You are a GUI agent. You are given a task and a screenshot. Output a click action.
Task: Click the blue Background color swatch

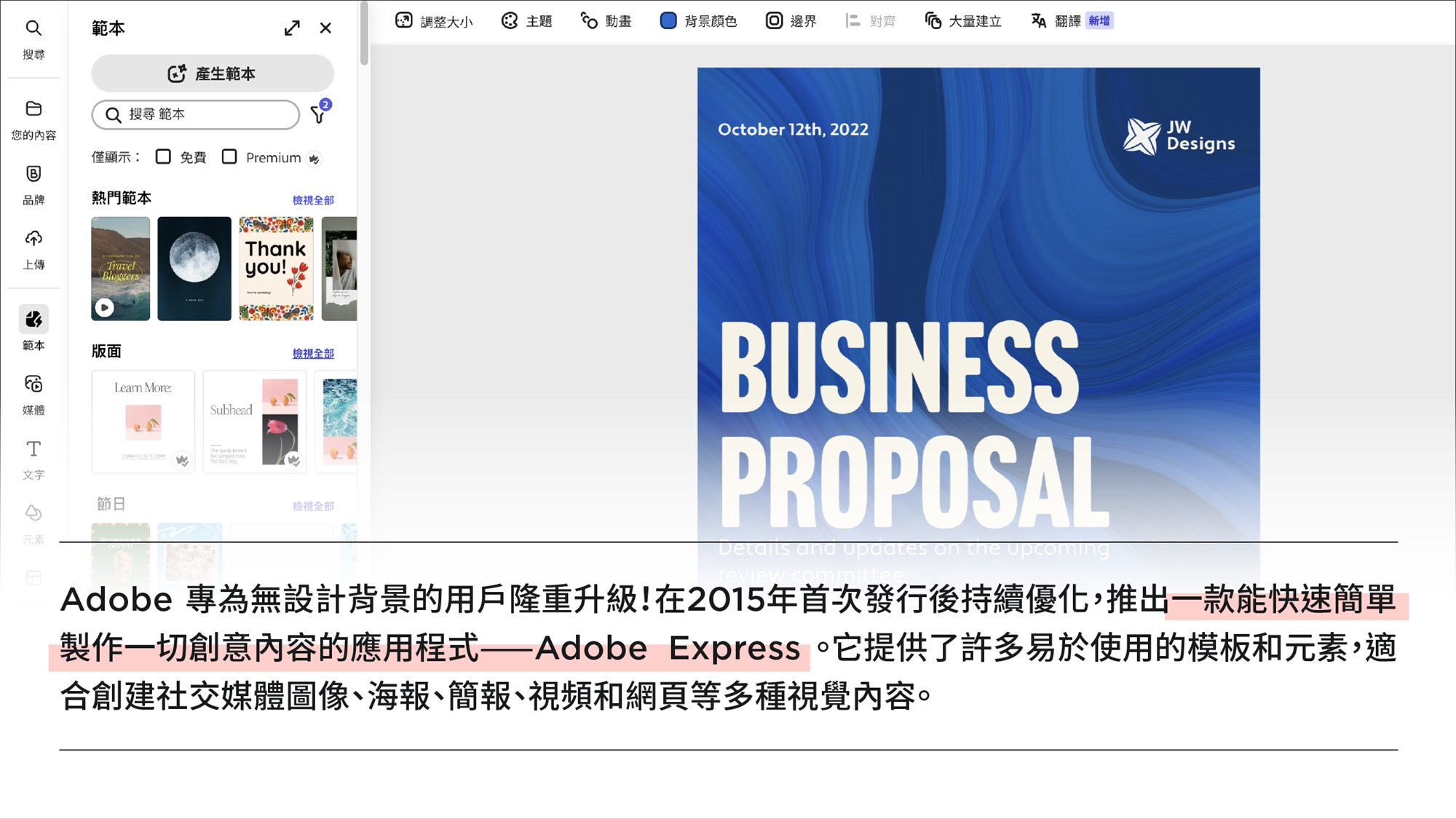[668, 20]
